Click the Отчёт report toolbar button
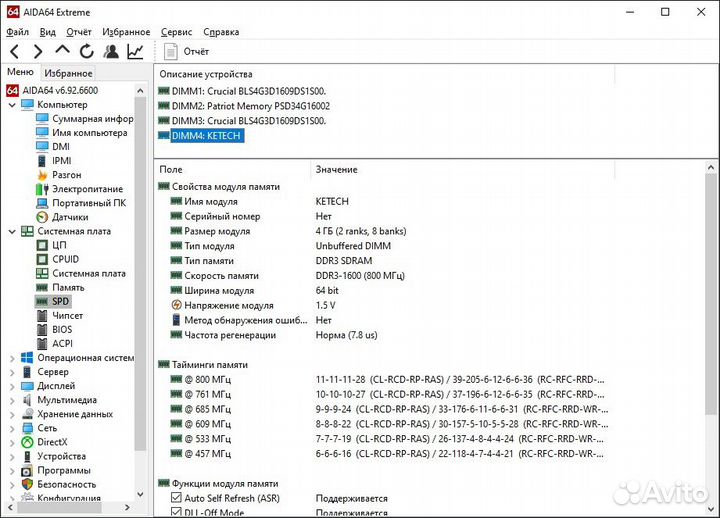Image resolution: width=720 pixels, height=518 pixels. coord(186,51)
